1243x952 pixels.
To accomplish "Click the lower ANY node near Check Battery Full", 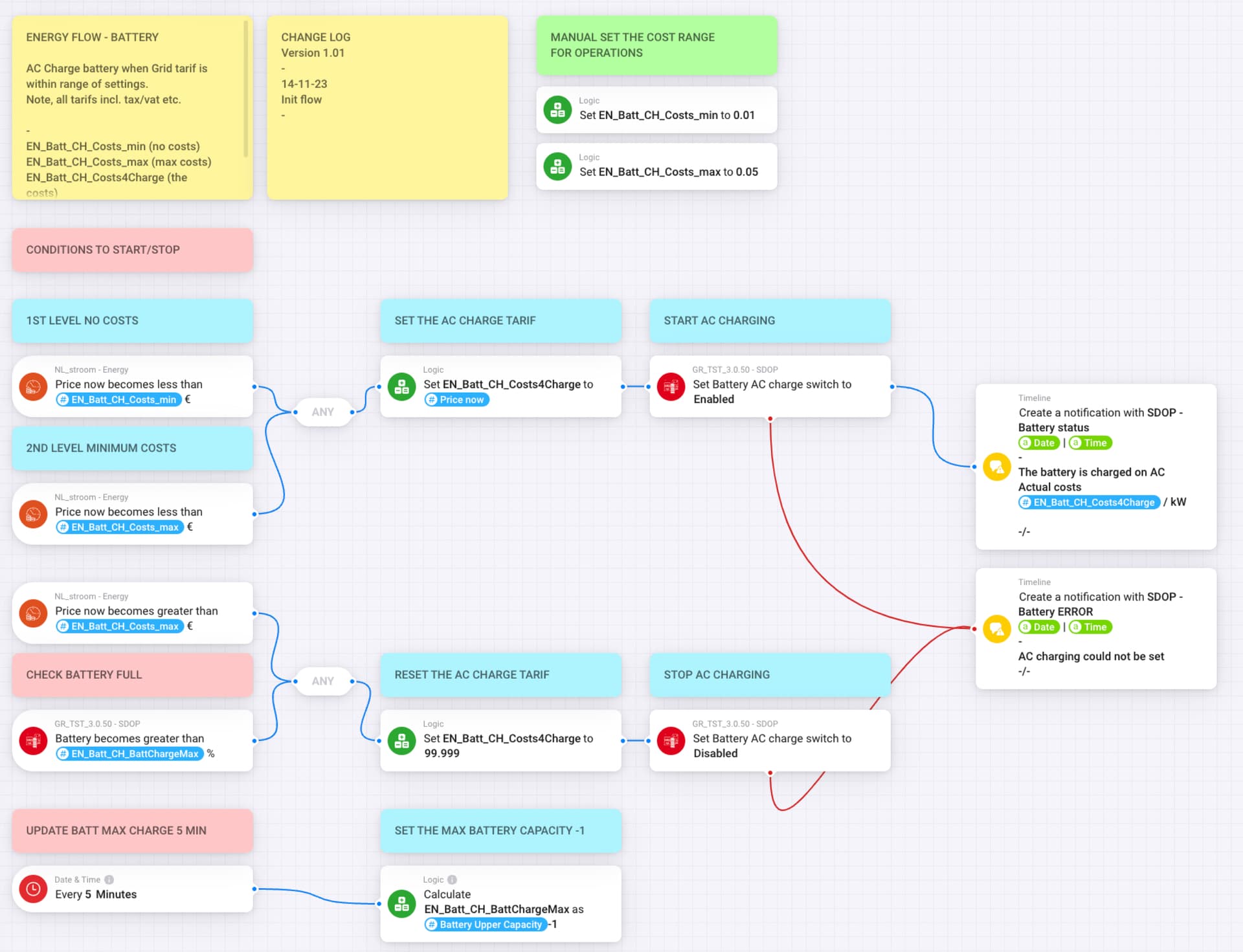I will 322,681.
